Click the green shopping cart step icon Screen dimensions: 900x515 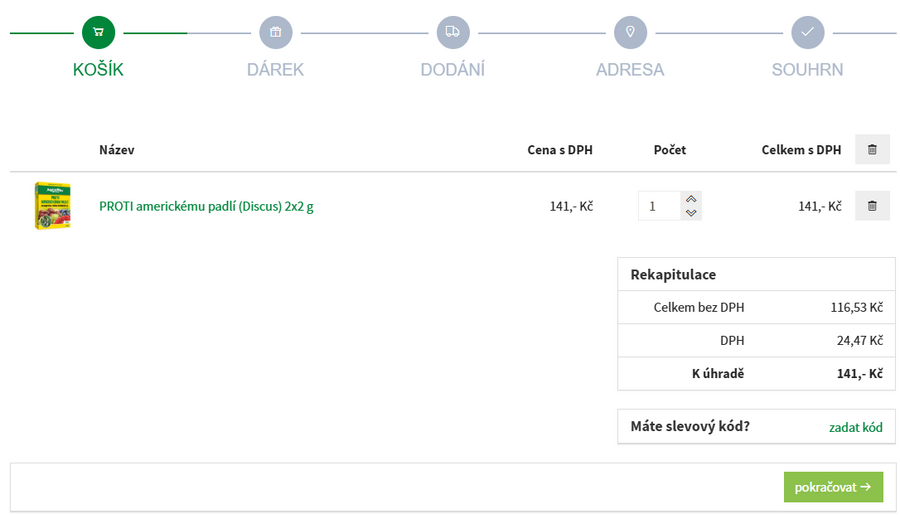point(98,32)
